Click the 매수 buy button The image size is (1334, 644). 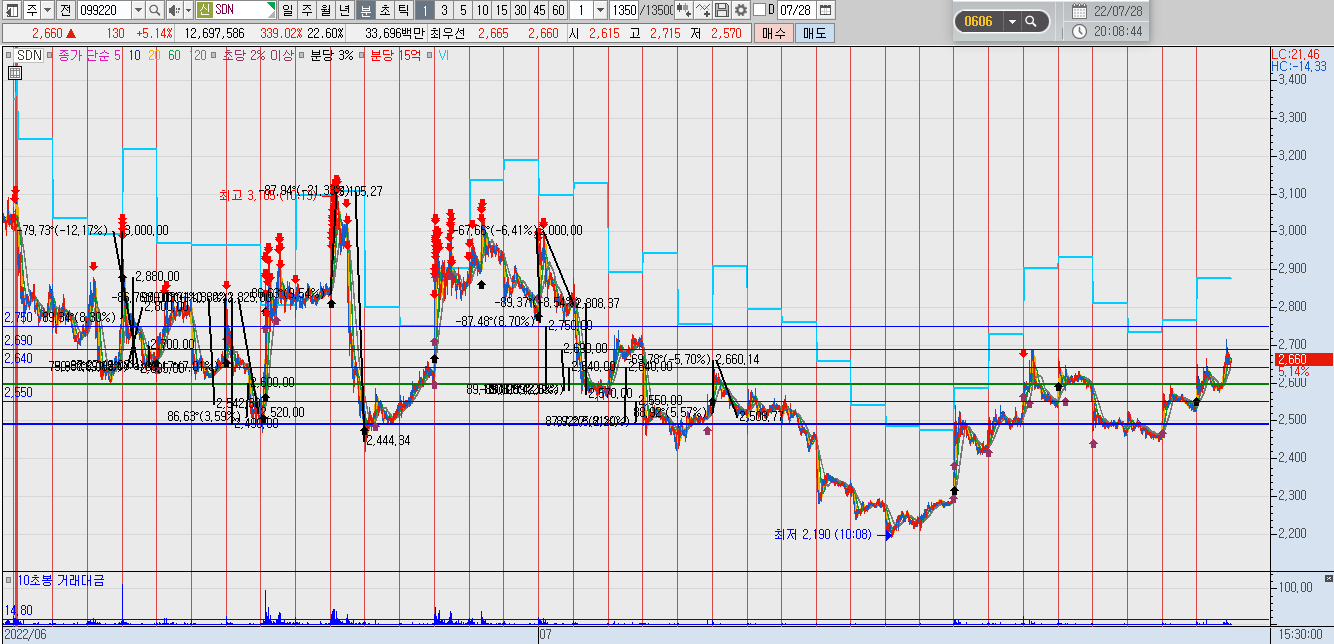tap(773, 33)
